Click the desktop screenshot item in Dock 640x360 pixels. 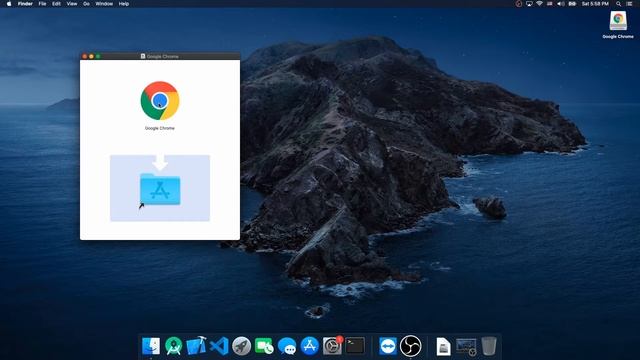[466, 347]
